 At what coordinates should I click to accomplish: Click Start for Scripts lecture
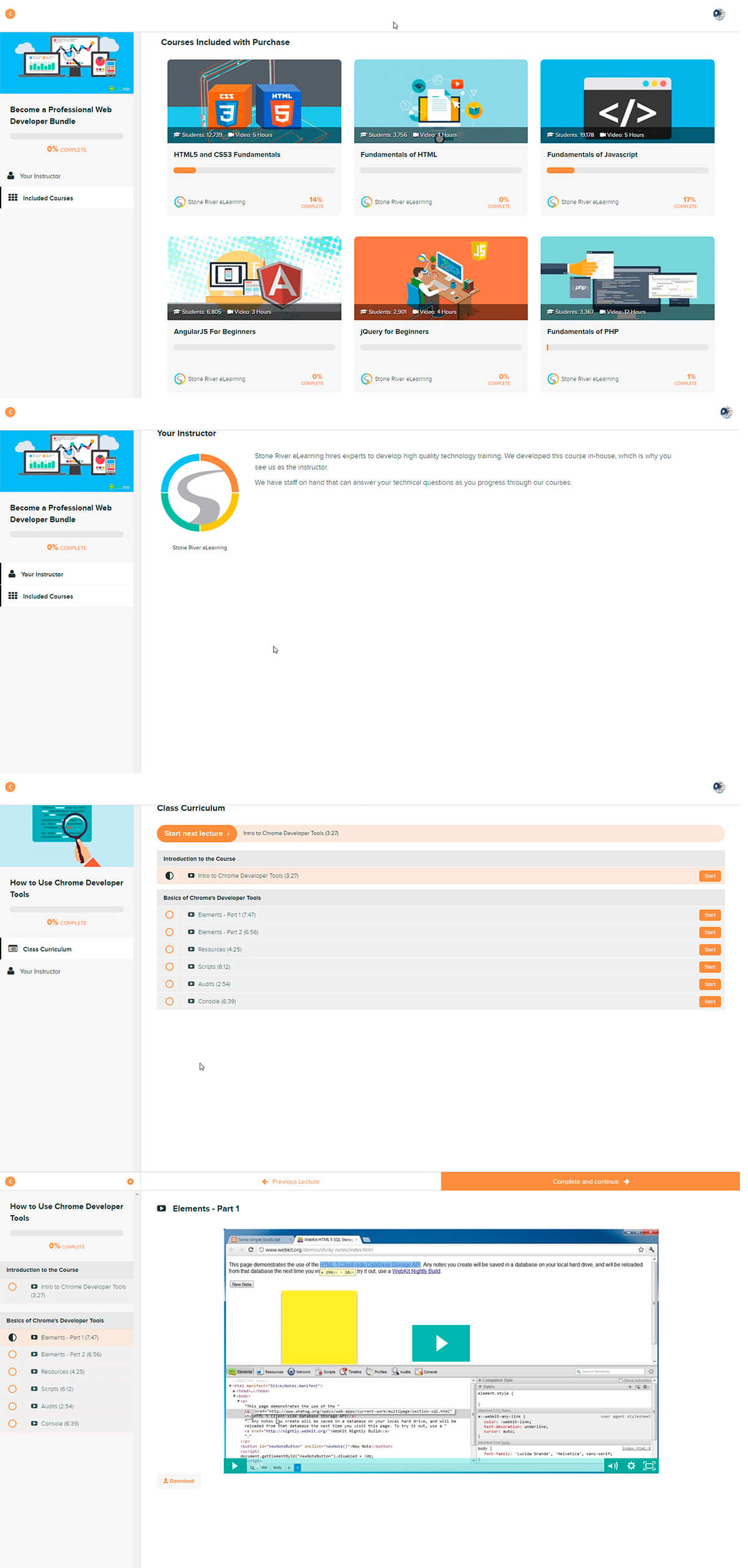click(x=710, y=967)
